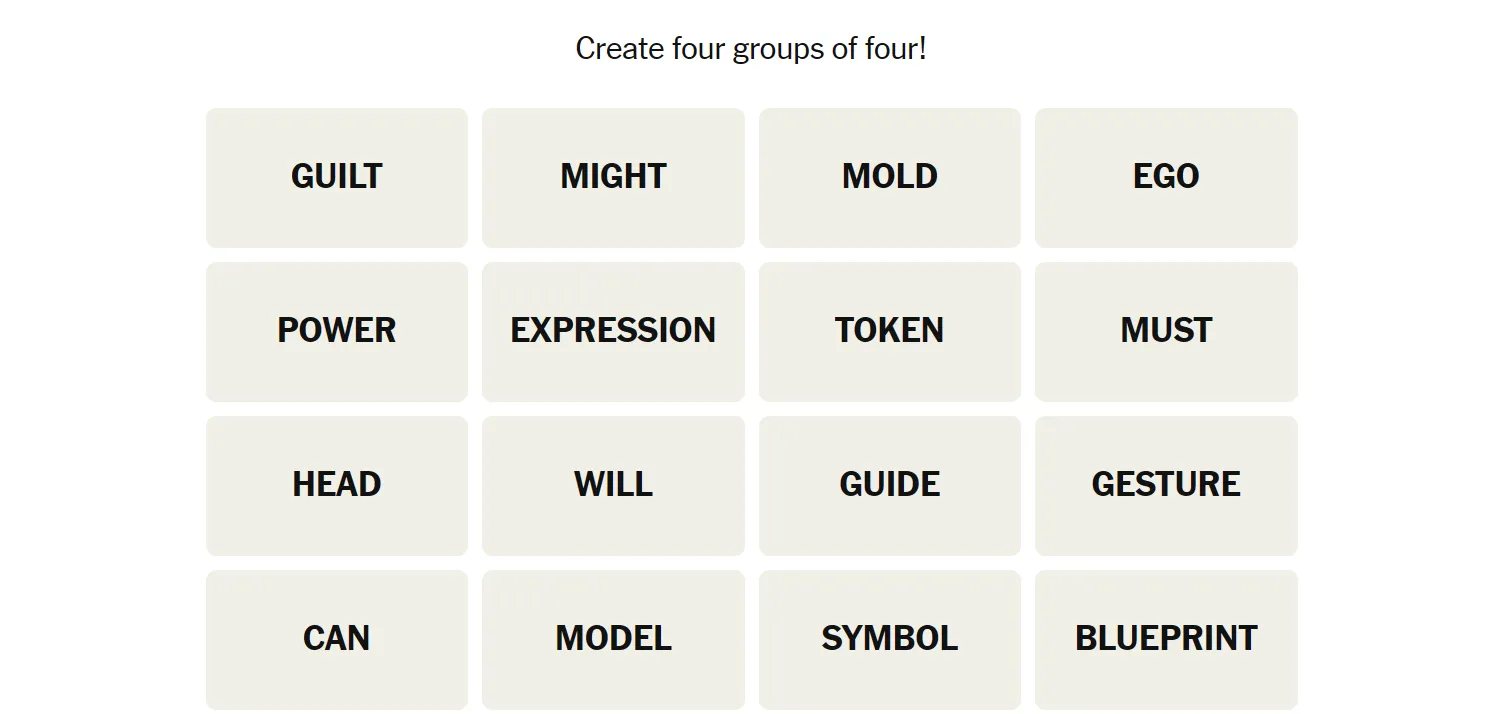Viewport: 1500px width, 714px height.
Task: Tap the SYMBOL card
Action: click(890, 640)
